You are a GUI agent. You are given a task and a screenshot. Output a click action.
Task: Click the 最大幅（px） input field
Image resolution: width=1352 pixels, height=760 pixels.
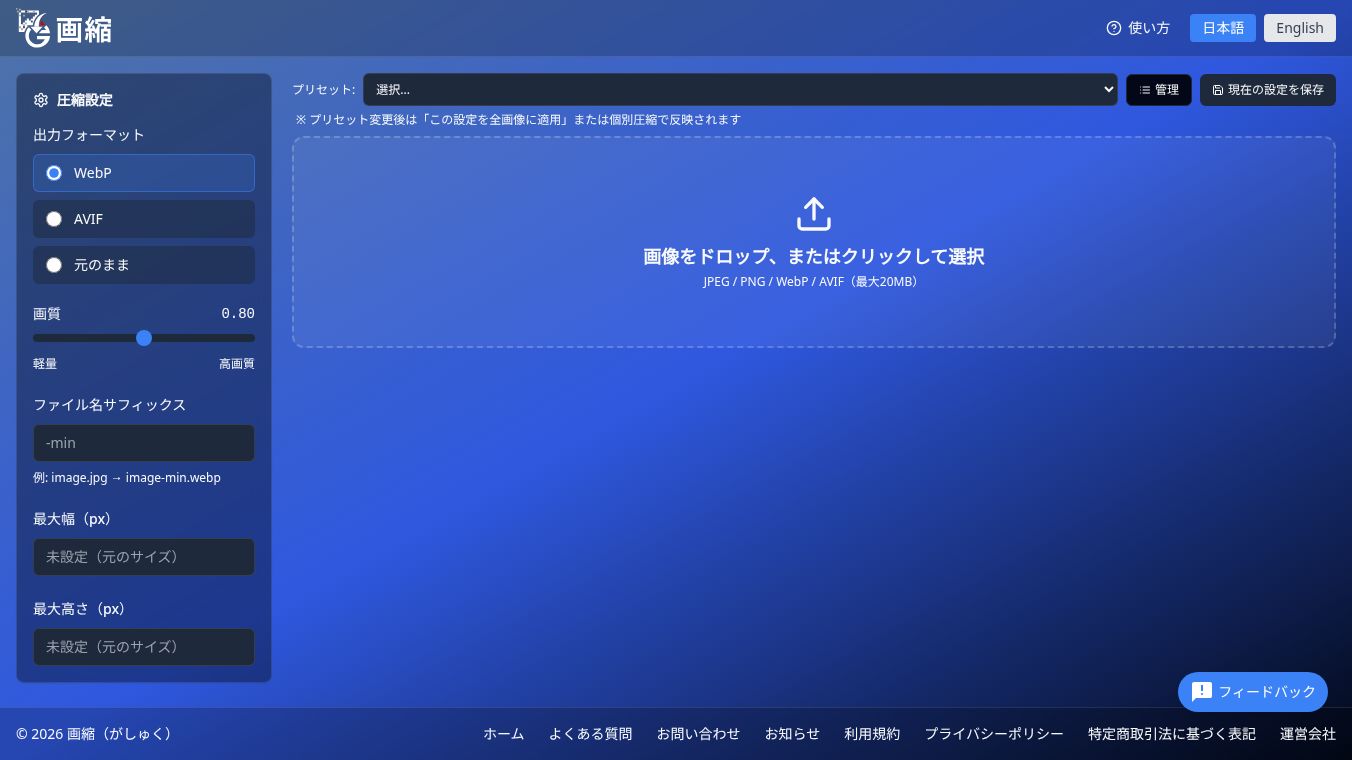tap(144, 557)
